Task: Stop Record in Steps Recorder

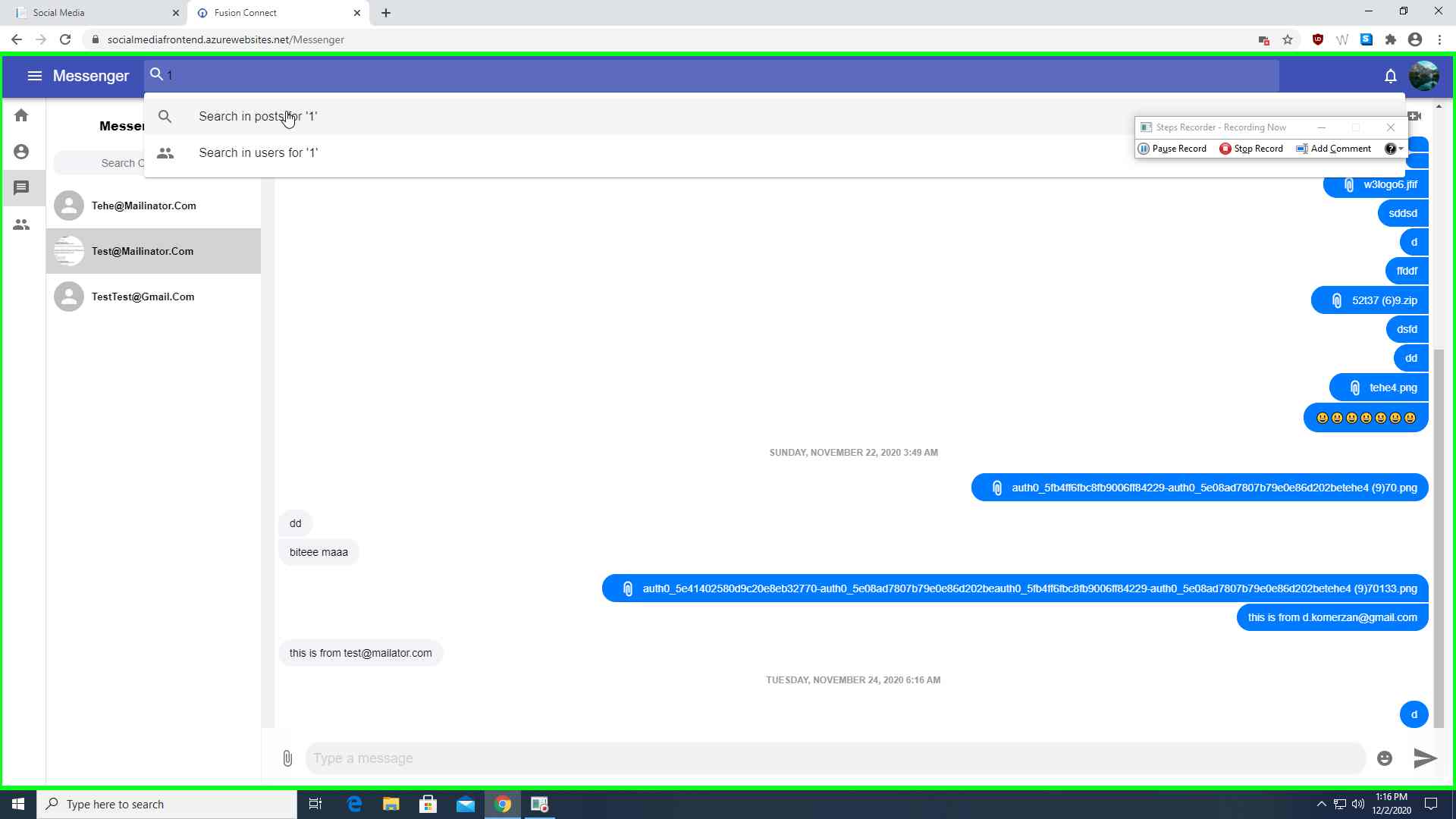Action: click(1251, 149)
